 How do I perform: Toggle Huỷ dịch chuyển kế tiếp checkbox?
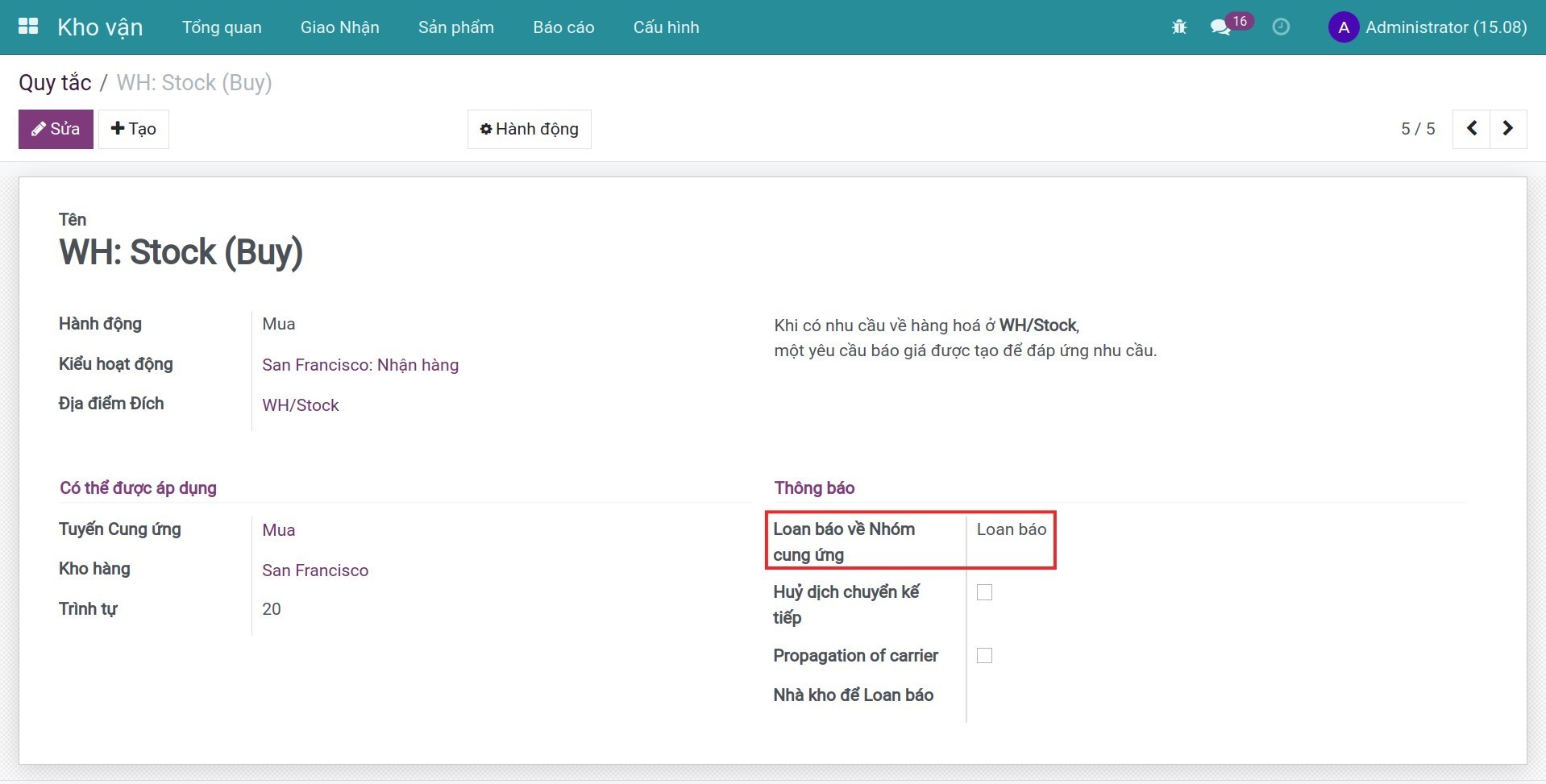click(984, 592)
